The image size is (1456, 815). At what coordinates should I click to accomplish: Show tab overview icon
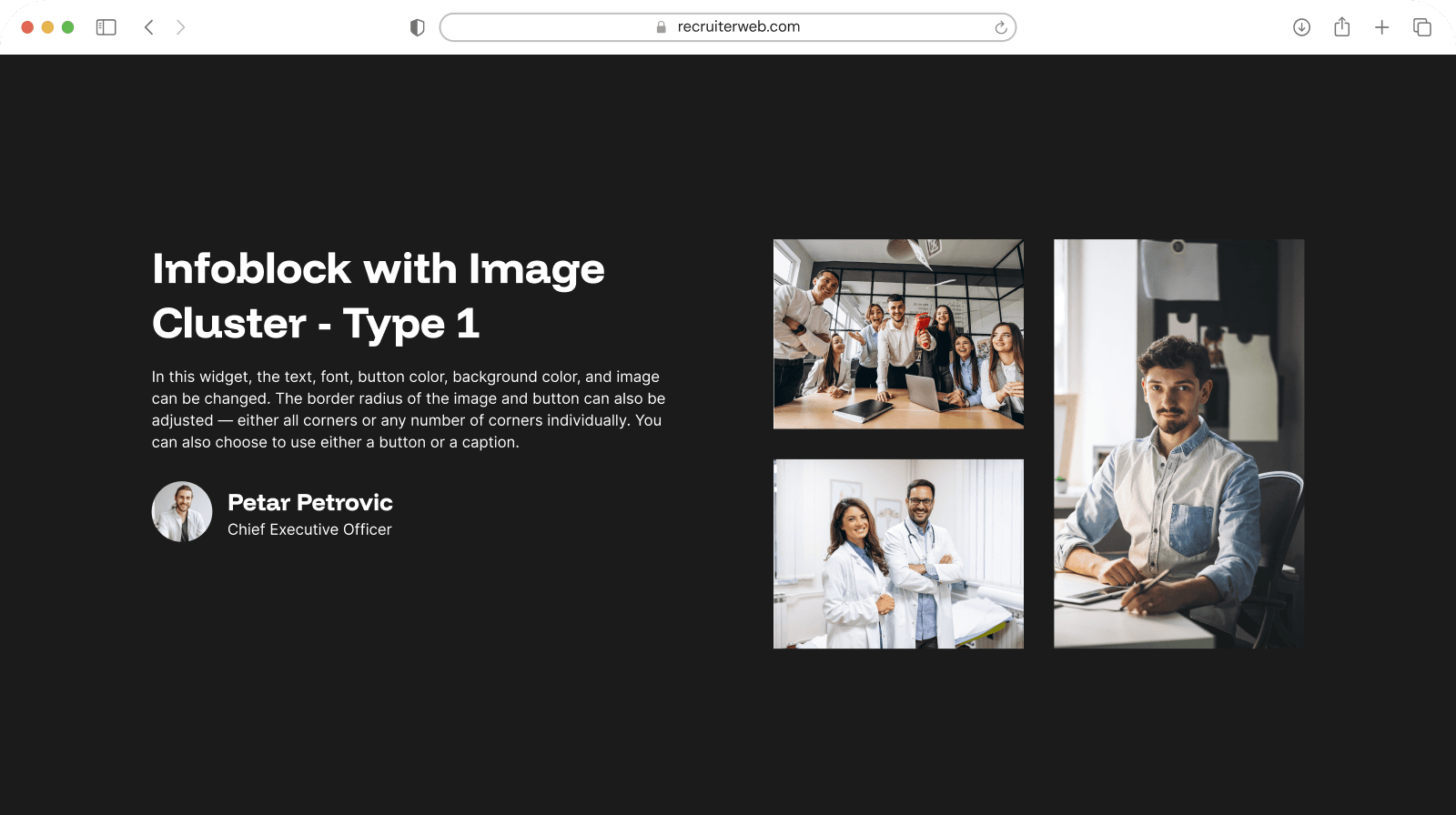point(1421,27)
